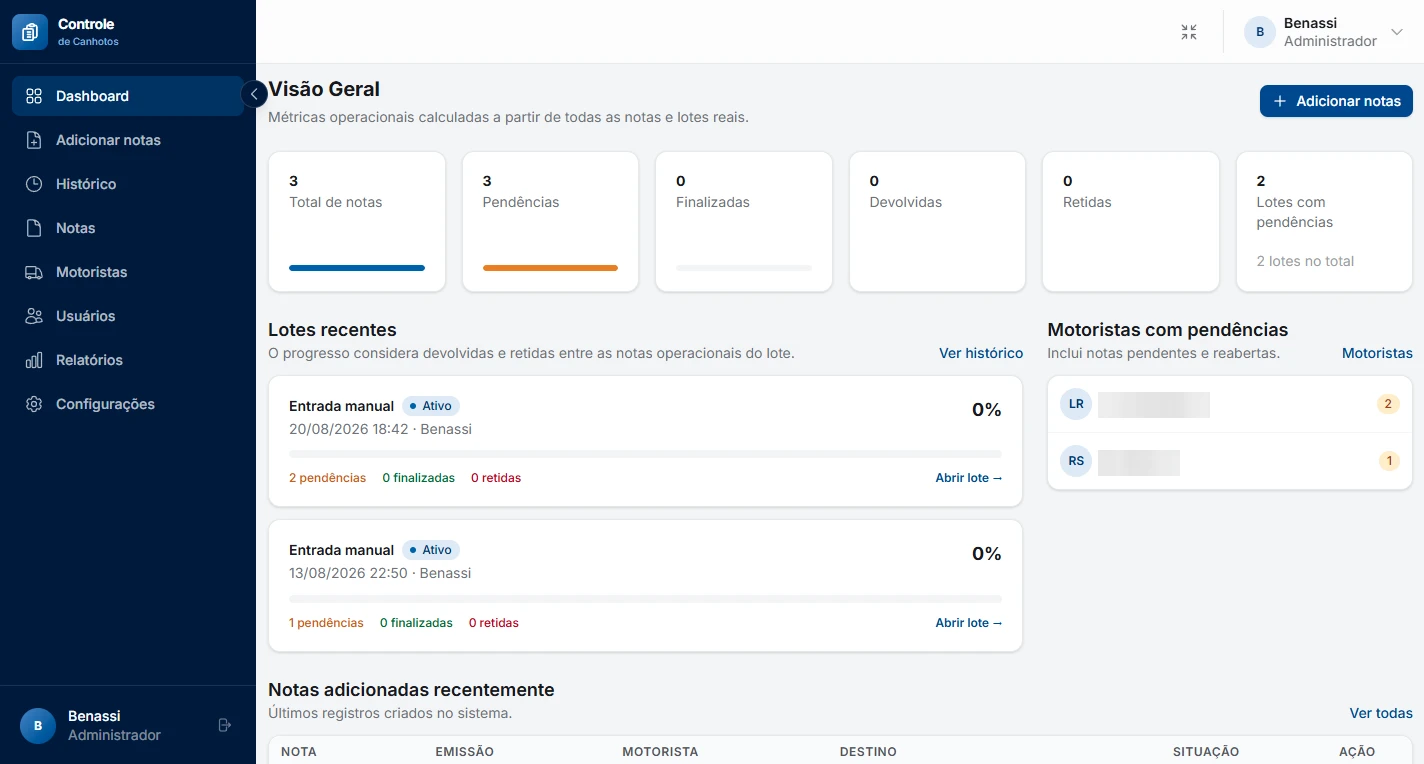Image resolution: width=1424 pixels, height=764 pixels.
Task: Click the '0 retidas' text in the 20/08/2026 lote
Action: click(x=496, y=478)
